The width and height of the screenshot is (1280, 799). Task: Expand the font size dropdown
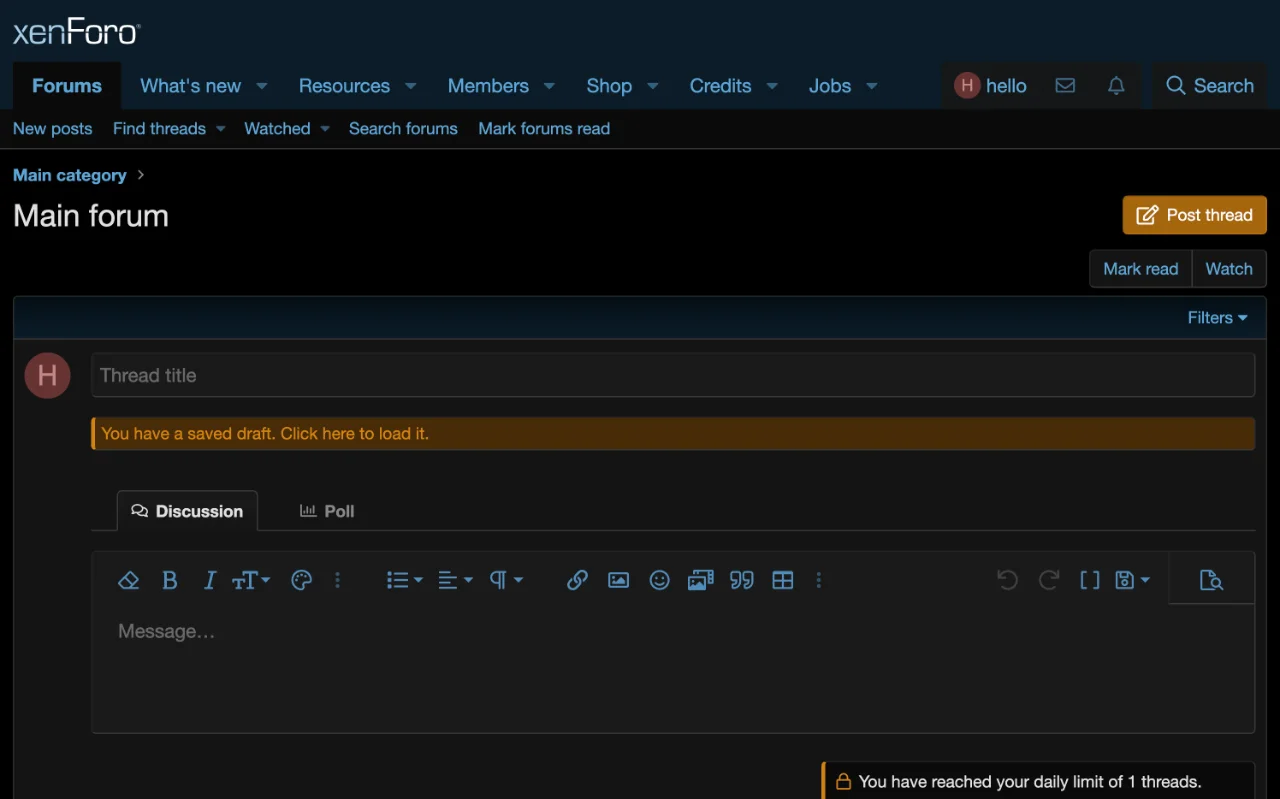[251, 580]
